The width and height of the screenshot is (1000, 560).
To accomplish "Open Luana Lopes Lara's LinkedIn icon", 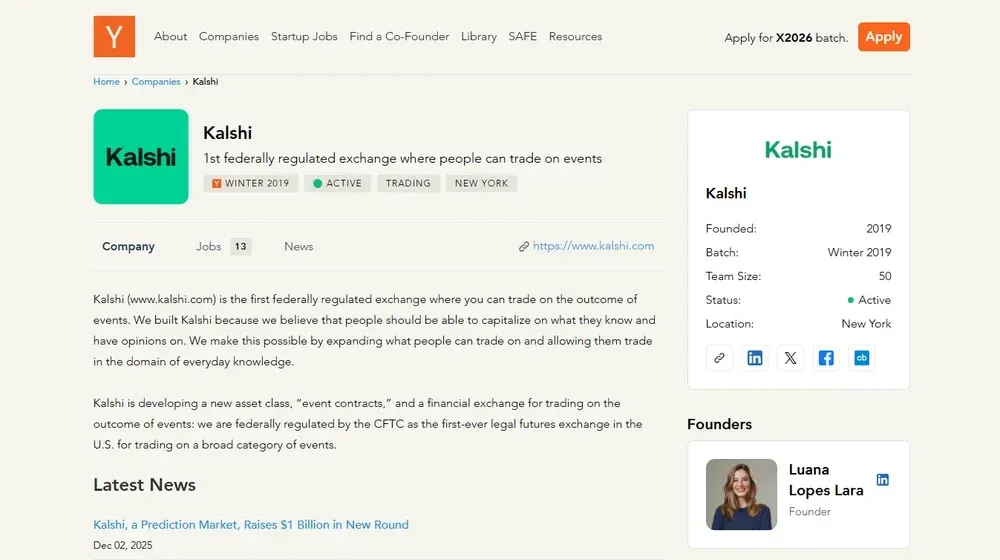I will [x=883, y=480].
